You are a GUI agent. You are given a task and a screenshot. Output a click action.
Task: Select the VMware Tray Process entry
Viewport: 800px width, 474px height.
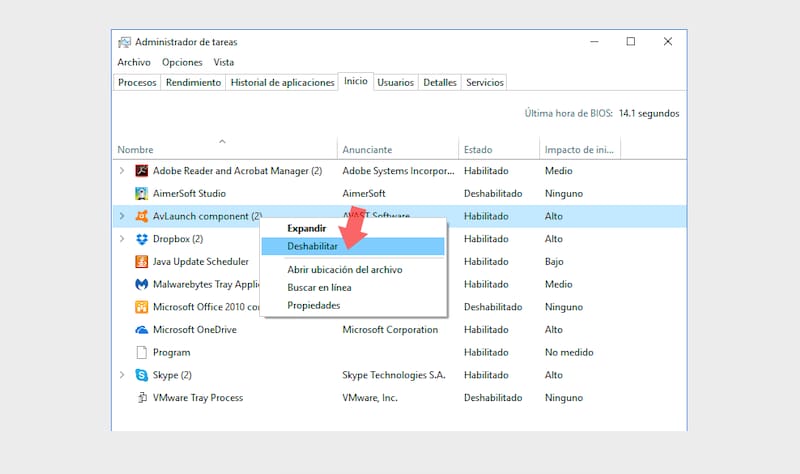(x=198, y=397)
